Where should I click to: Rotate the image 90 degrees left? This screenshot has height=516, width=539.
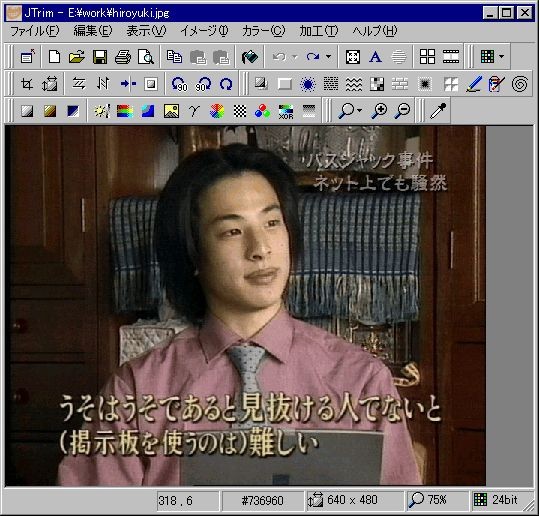(179, 84)
